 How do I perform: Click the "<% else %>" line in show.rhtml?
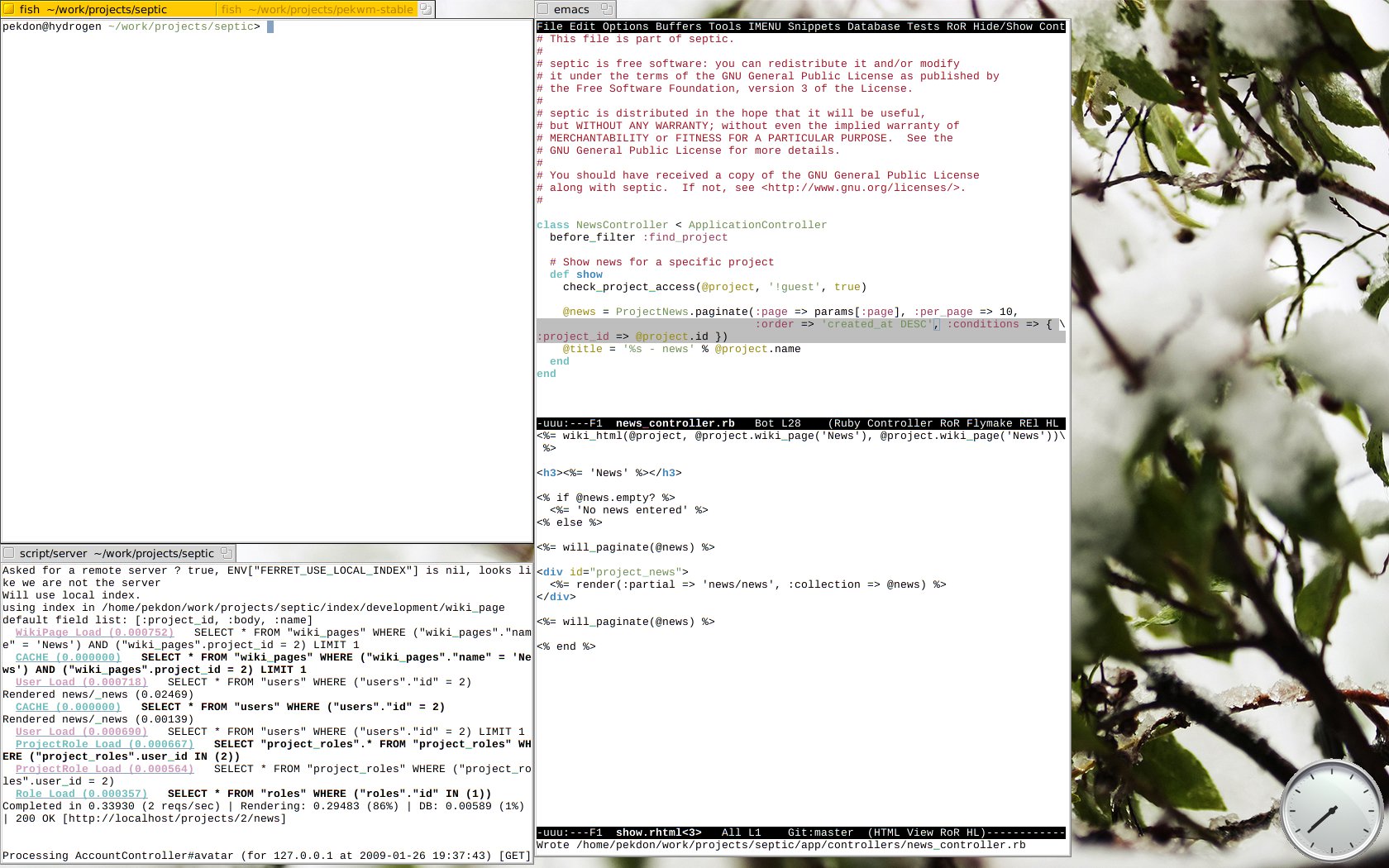[570, 522]
